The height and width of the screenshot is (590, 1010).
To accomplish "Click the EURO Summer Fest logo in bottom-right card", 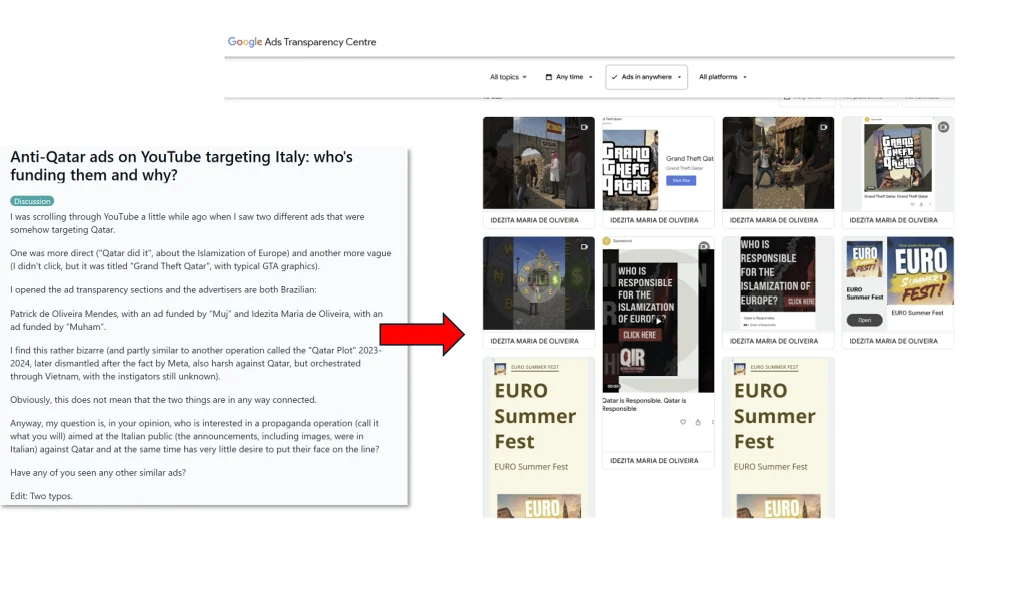I will 739,369.
